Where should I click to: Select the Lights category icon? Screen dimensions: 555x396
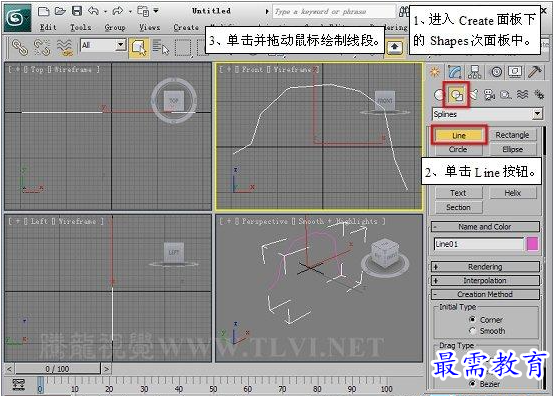473,94
